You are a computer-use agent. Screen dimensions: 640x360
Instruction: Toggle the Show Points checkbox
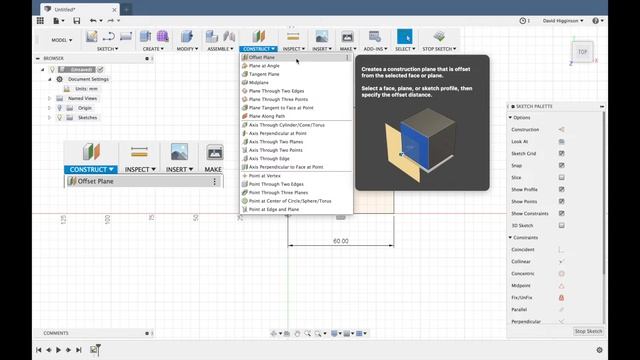tap(561, 201)
